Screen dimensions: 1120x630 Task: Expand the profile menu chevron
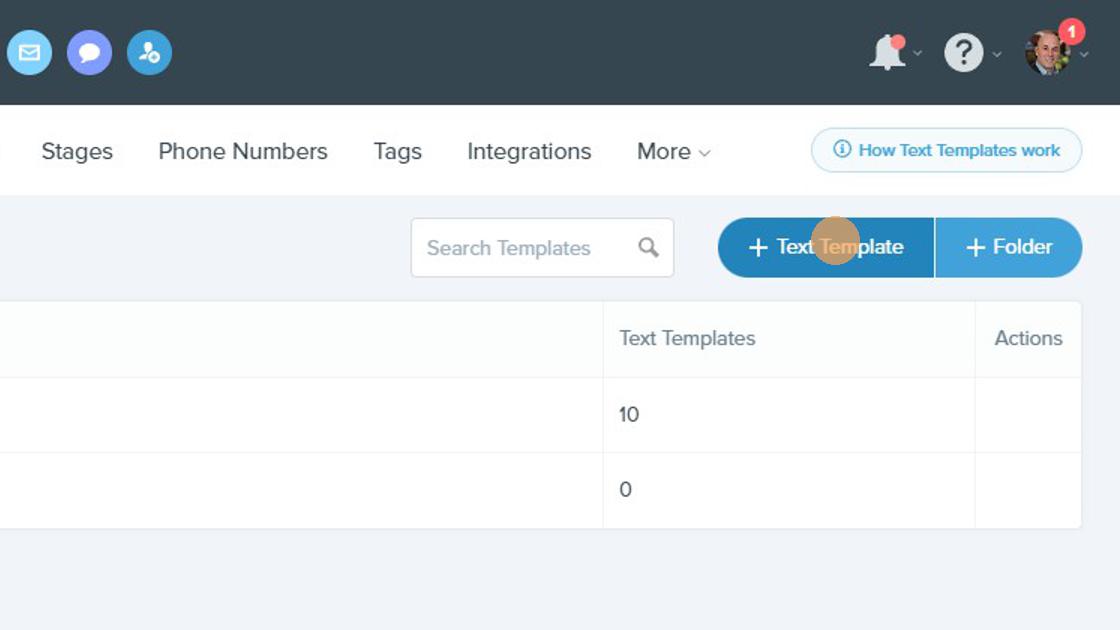tap(1084, 54)
